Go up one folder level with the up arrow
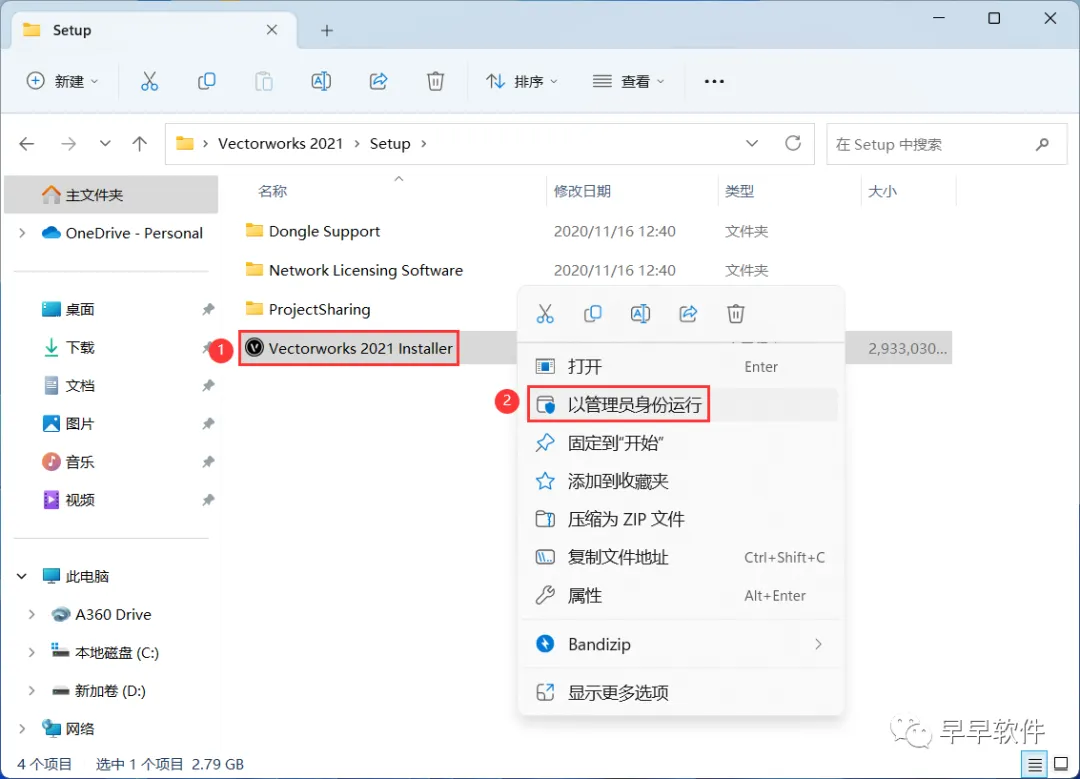1080x779 pixels. 140,143
